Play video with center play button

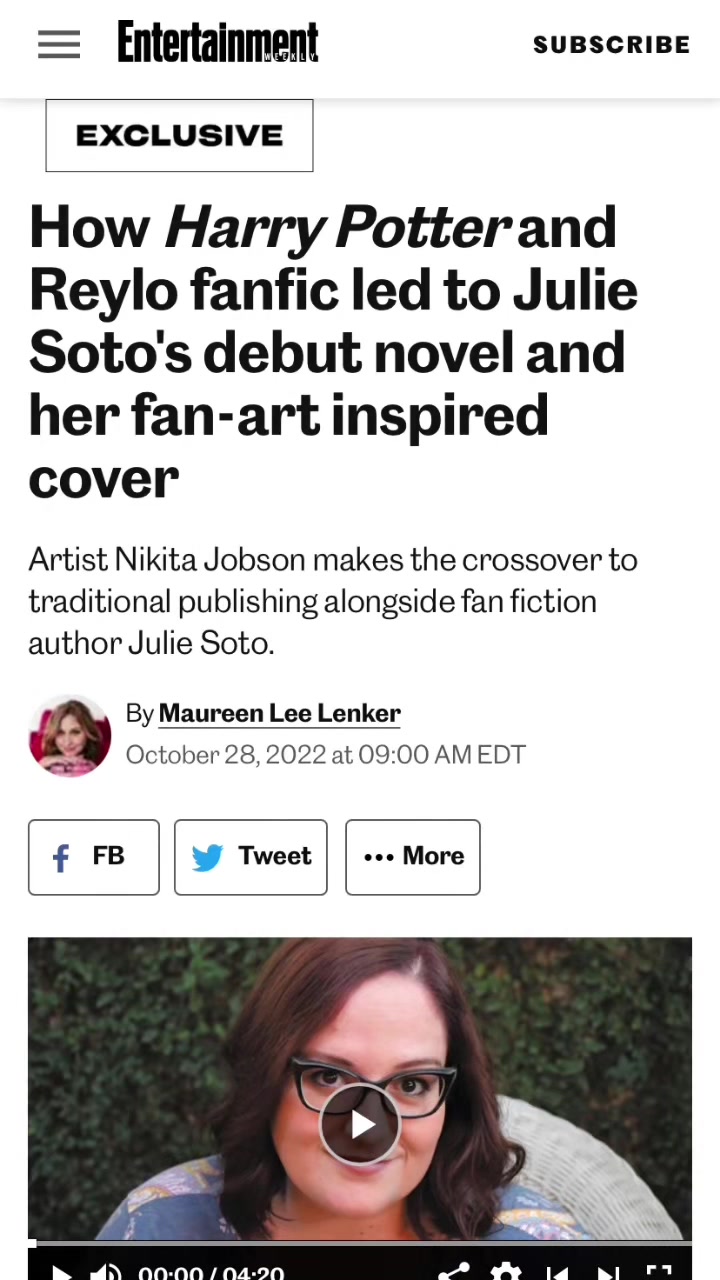[360, 1124]
